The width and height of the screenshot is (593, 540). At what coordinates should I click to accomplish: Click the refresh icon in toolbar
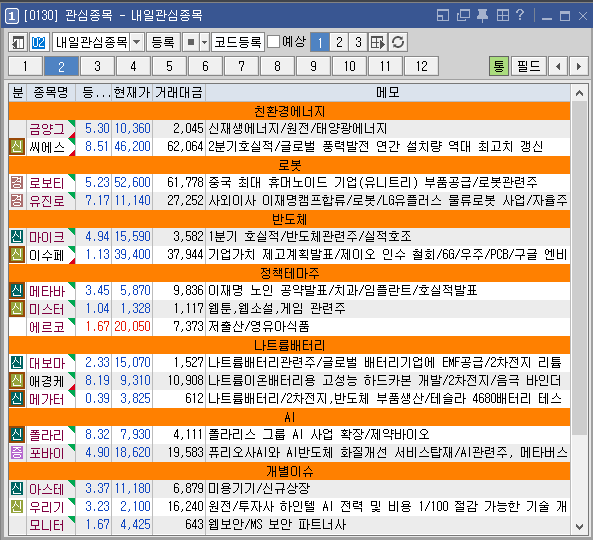pos(398,42)
